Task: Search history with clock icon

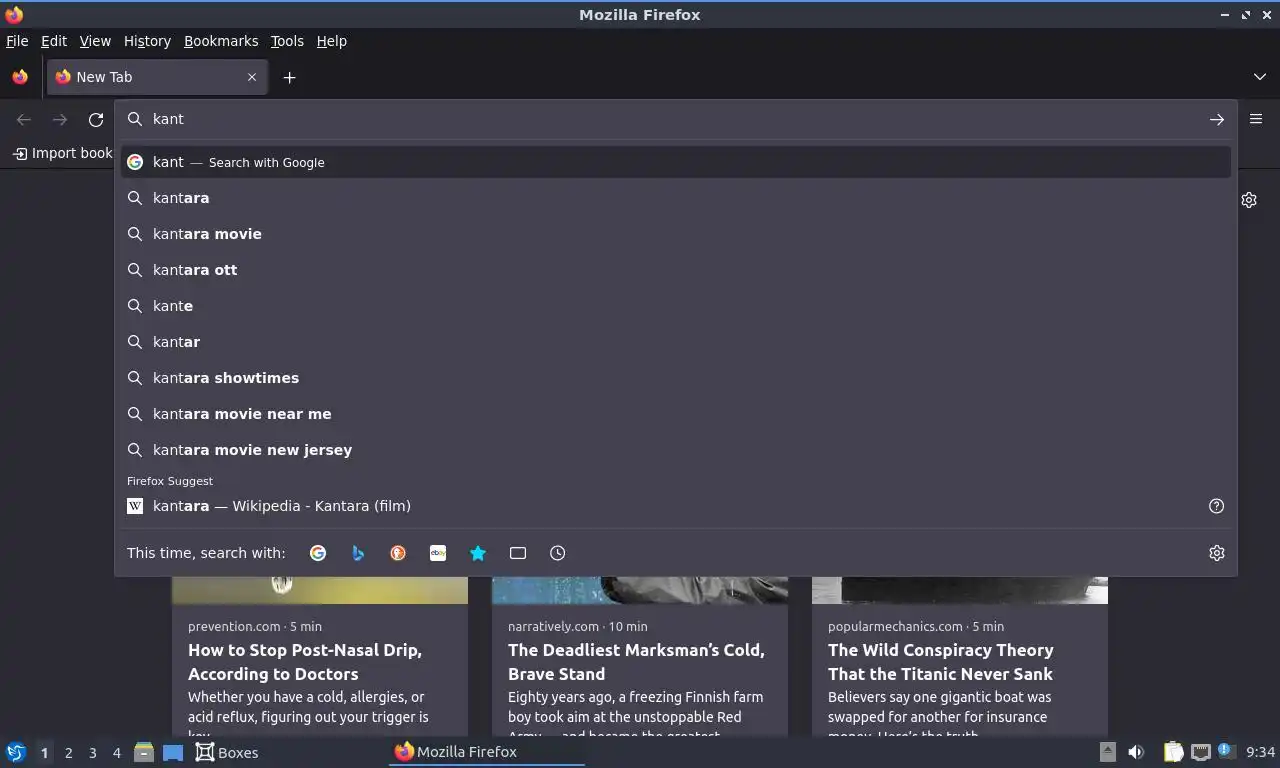Action: pos(558,553)
